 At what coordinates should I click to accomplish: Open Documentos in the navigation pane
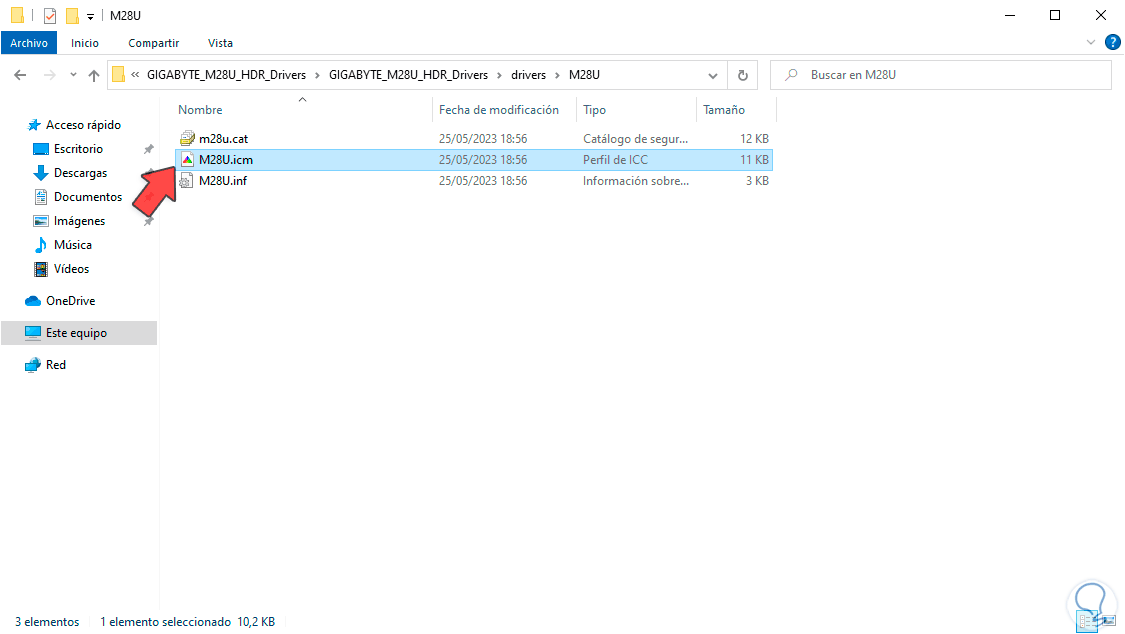[x=88, y=197]
